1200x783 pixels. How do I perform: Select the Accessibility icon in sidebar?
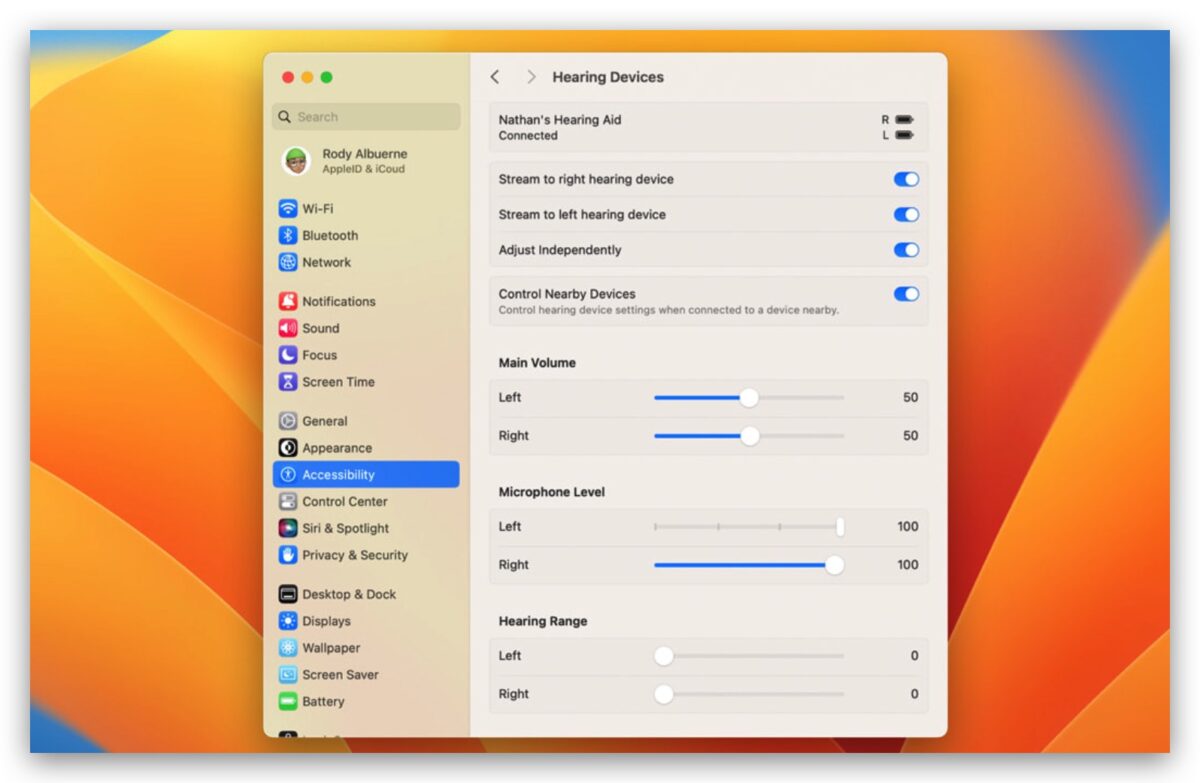tap(288, 475)
